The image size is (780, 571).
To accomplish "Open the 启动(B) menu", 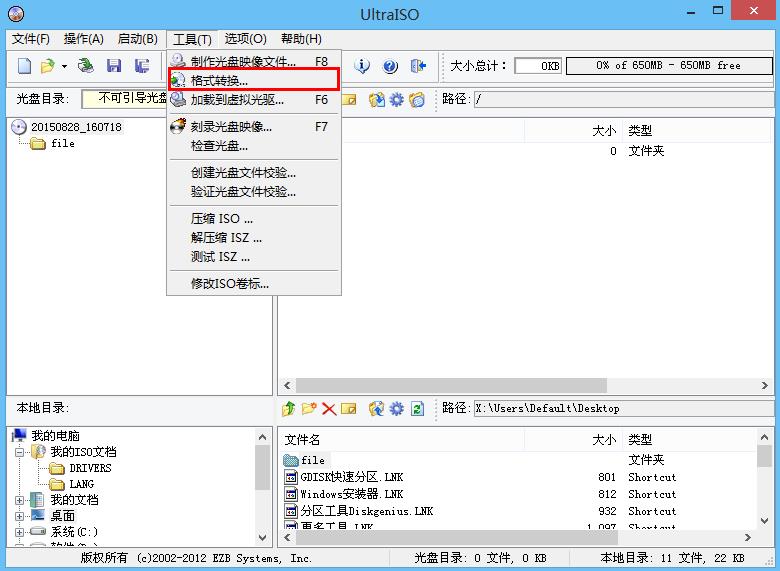I will [138, 39].
